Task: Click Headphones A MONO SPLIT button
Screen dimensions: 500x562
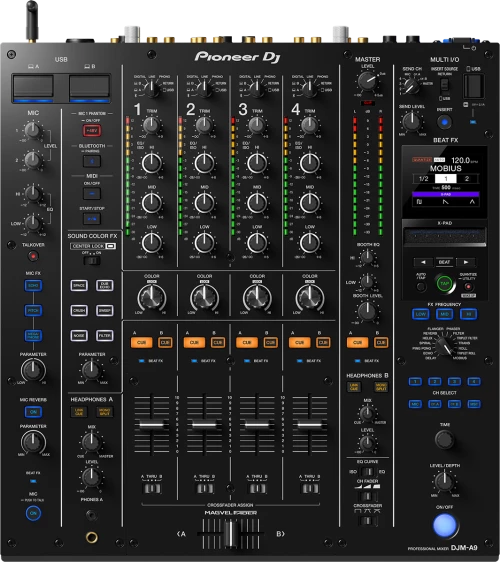Action: coord(105,412)
